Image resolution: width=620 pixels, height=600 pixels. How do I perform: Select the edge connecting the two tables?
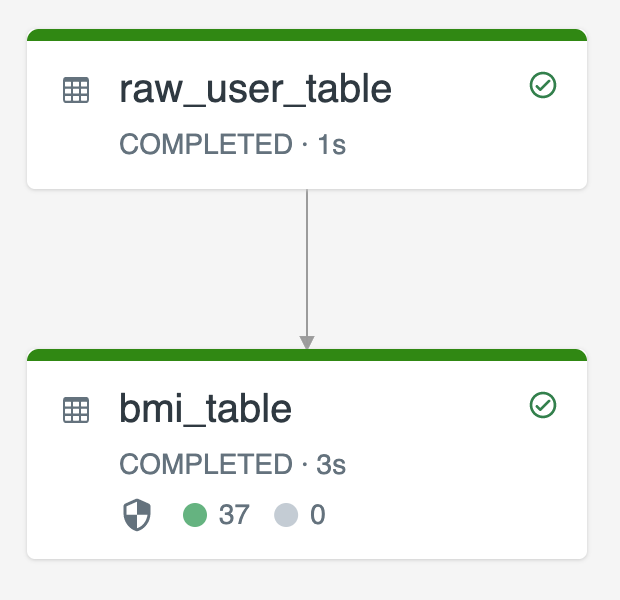click(x=307, y=263)
